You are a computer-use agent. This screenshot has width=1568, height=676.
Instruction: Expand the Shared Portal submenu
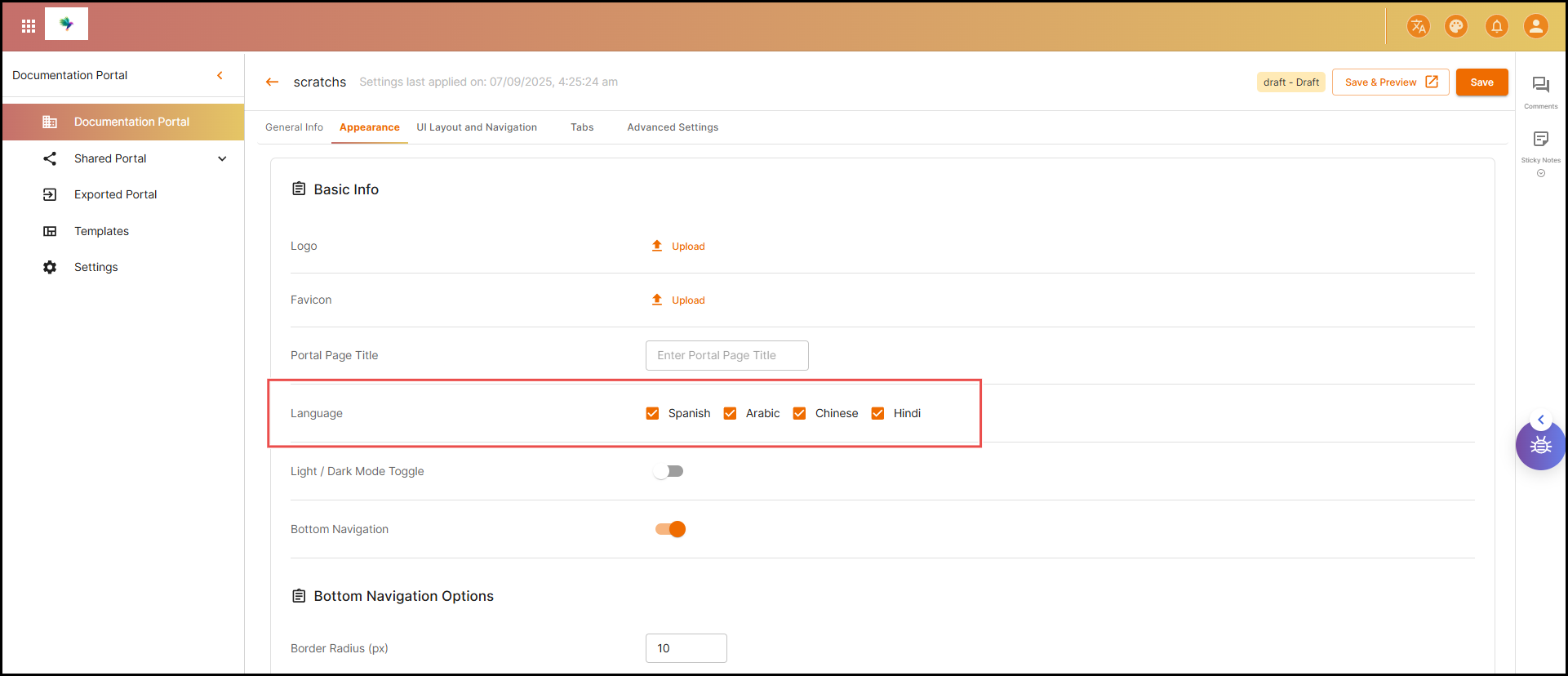pyautogui.click(x=222, y=158)
